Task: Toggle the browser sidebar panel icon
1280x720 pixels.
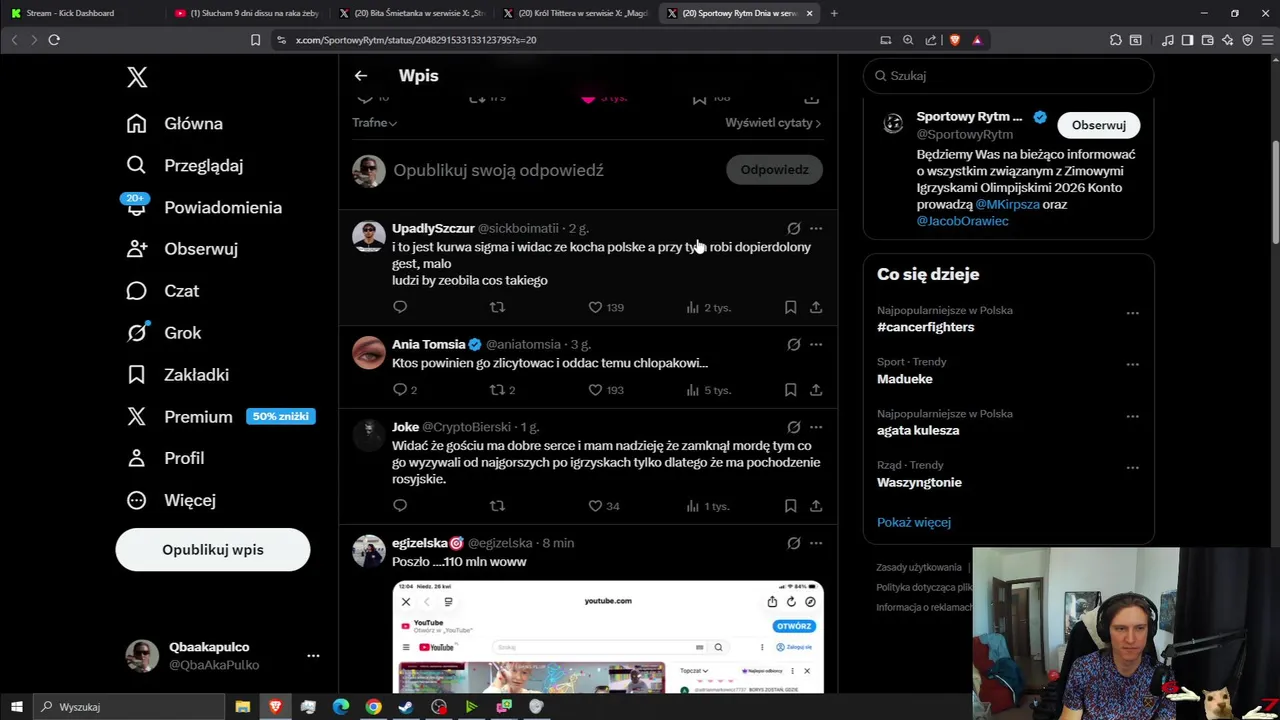Action: pyautogui.click(x=1187, y=40)
